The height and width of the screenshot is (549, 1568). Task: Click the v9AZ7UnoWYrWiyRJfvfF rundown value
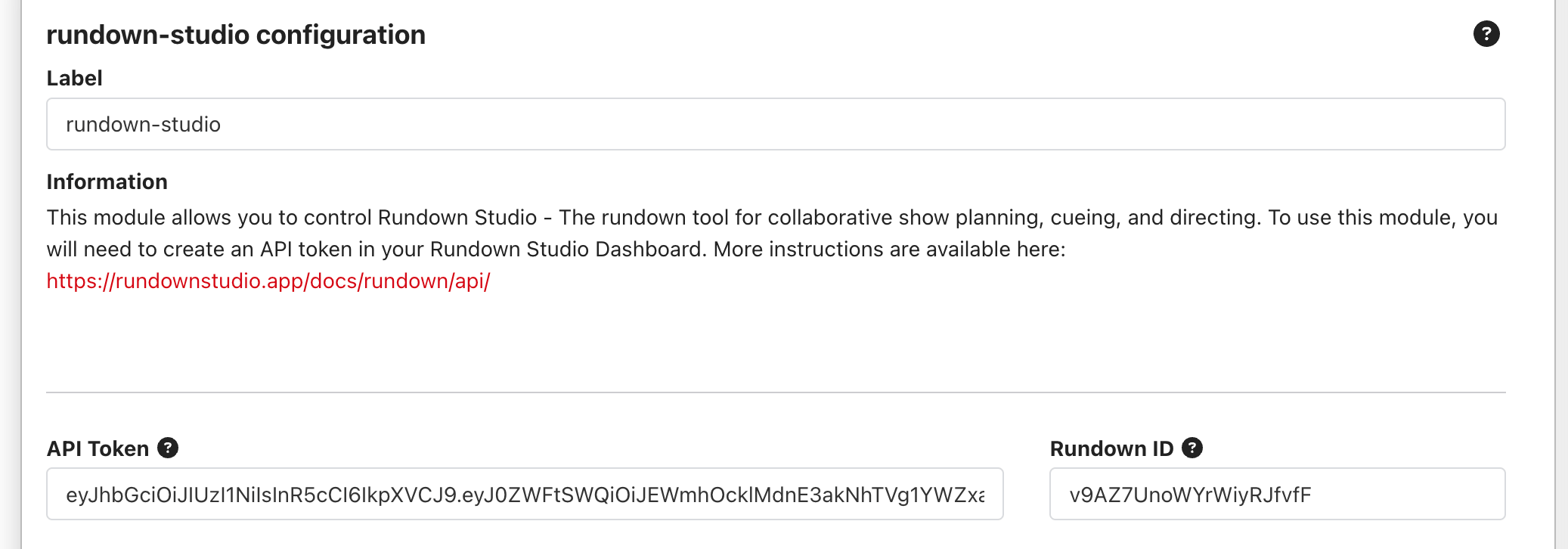(x=1190, y=495)
